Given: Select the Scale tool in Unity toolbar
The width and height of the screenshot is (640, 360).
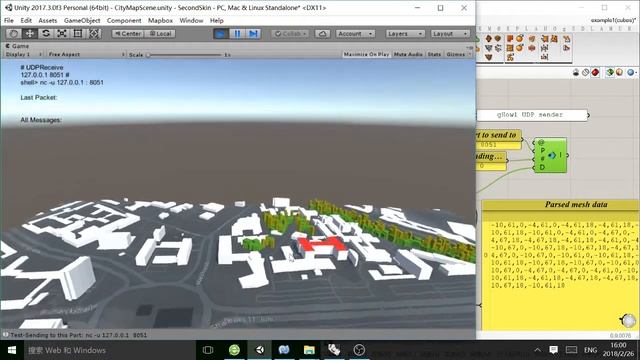Looking at the screenshot, I should pyautogui.click(x=62, y=33).
